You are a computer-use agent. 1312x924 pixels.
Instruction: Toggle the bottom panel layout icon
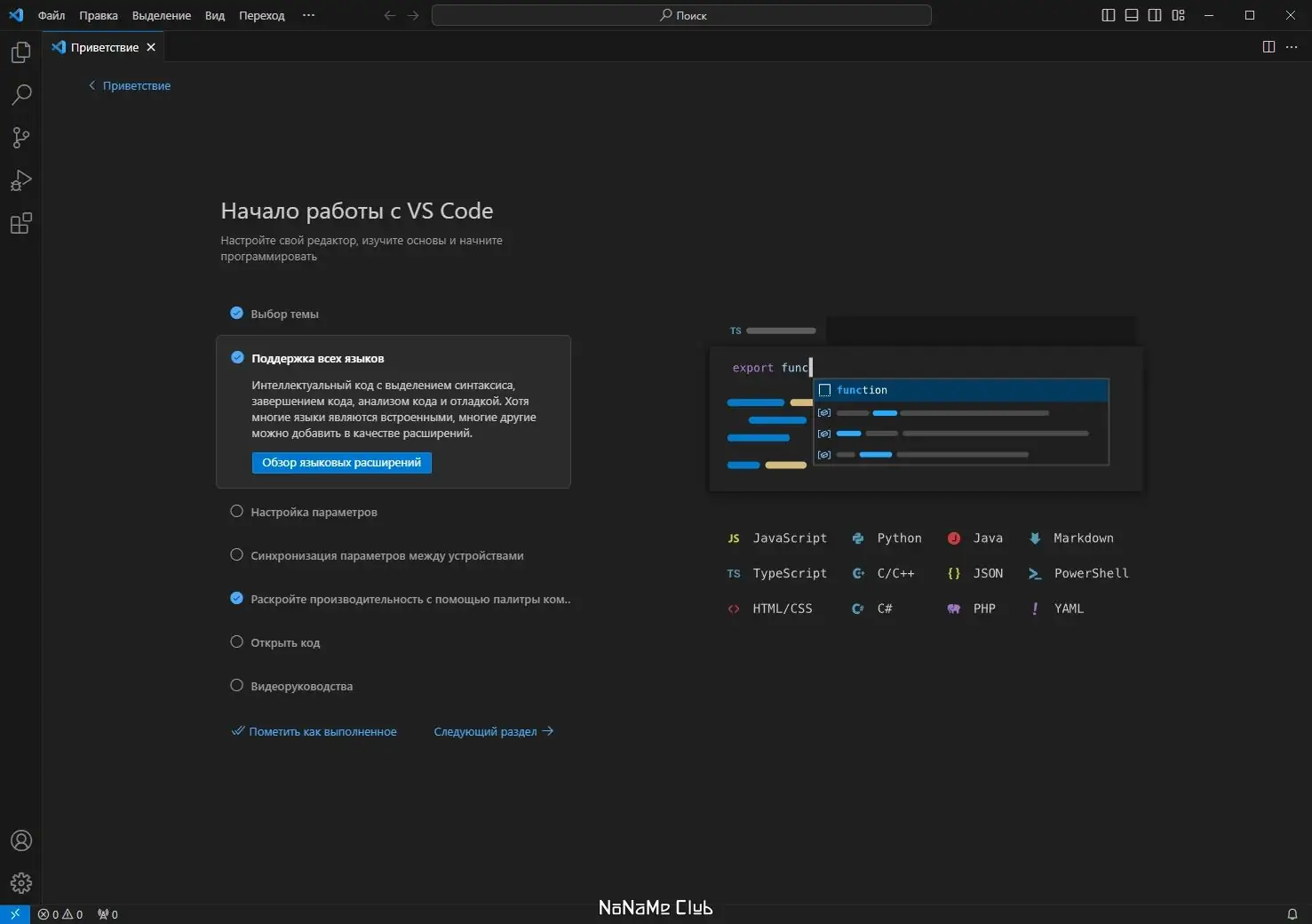point(1132,15)
